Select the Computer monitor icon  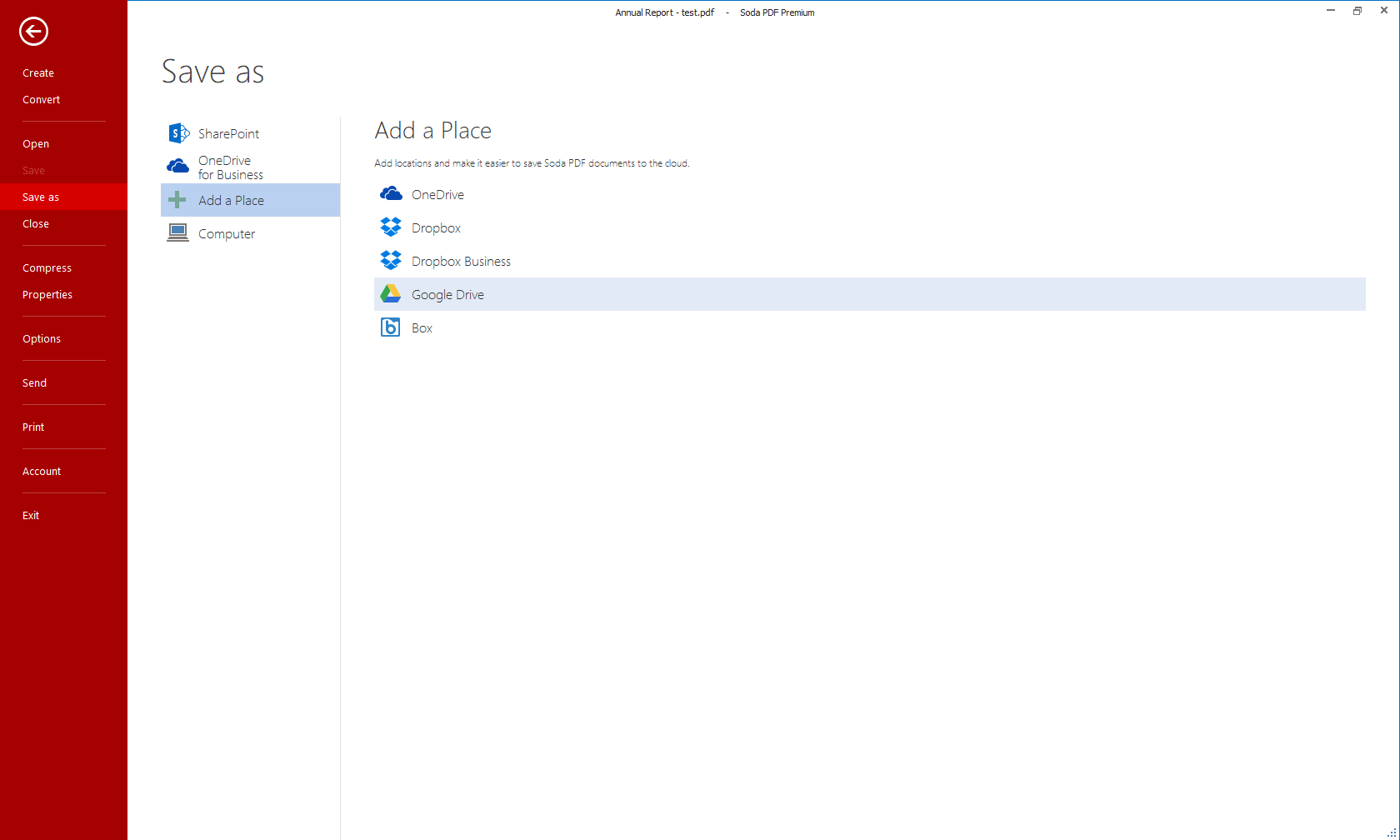[177, 232]
